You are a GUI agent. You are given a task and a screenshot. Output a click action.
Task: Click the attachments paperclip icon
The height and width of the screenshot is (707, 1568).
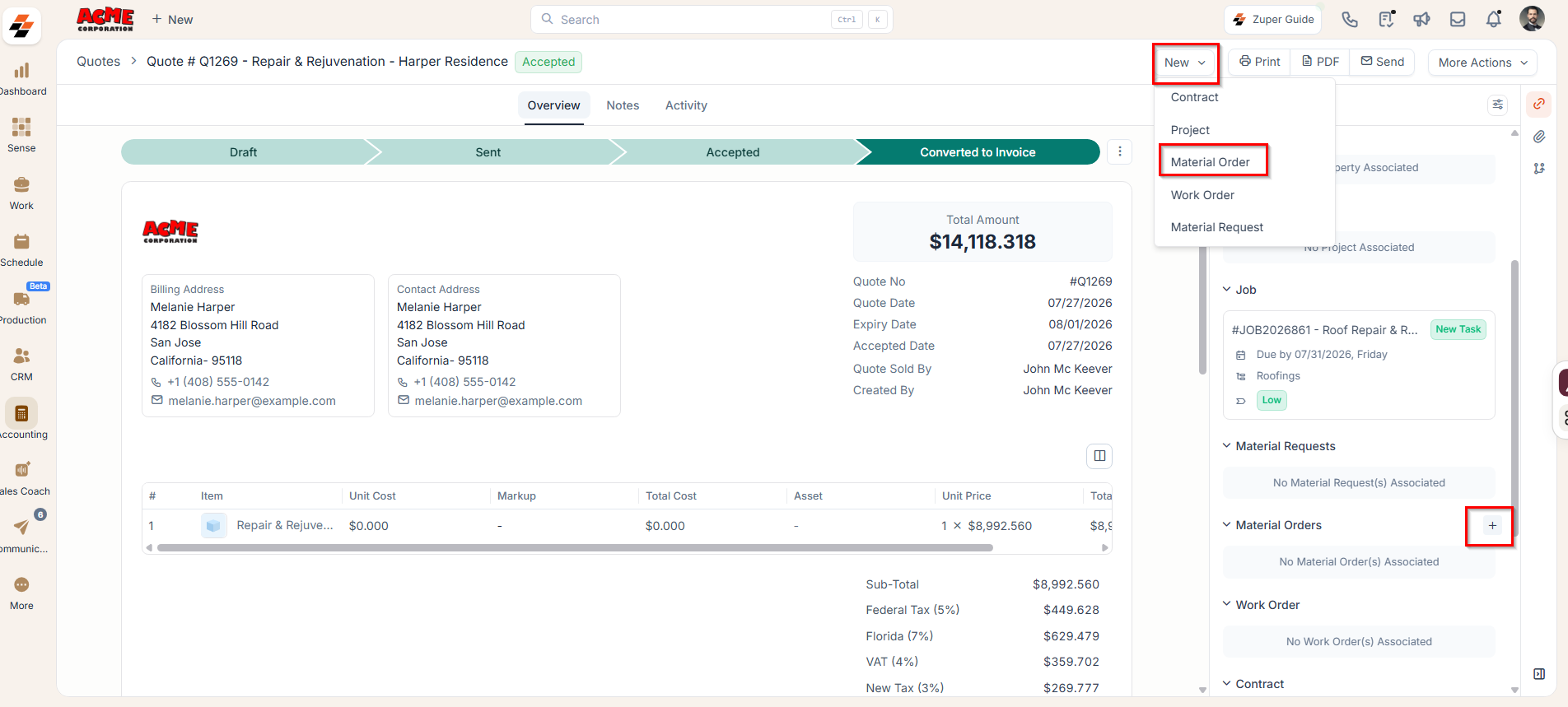tap(1539, 137)
